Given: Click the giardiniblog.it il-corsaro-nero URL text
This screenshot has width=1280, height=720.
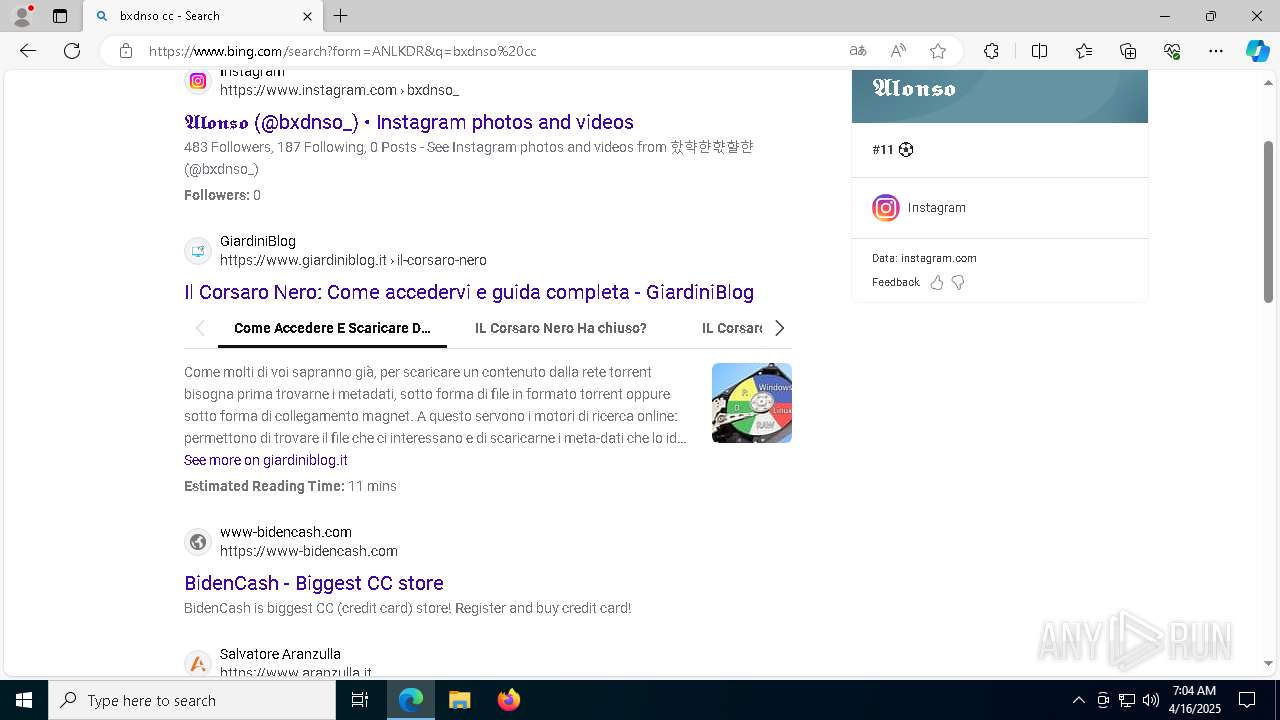Looking at the screenshot, I should click(354, 260).
